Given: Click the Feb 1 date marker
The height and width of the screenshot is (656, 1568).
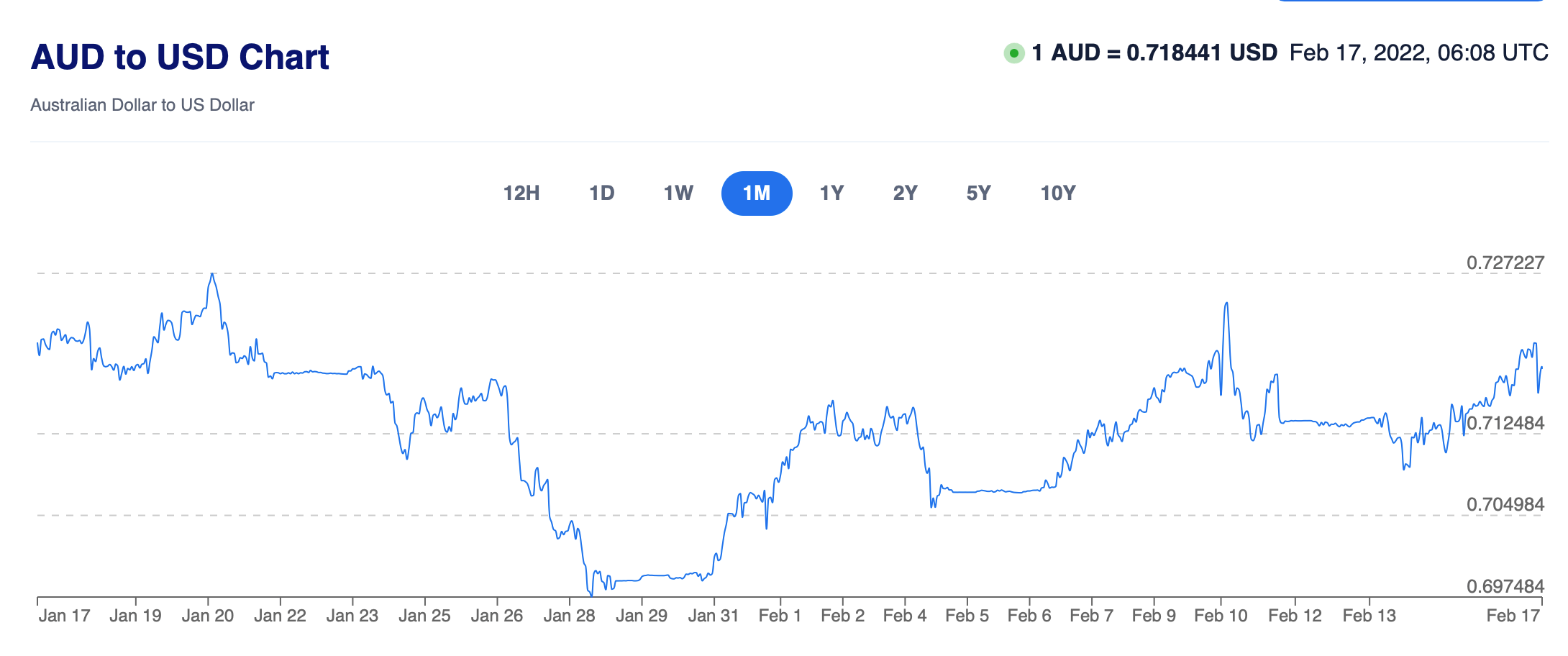Looking at the screenshot, I should point(780,616).
